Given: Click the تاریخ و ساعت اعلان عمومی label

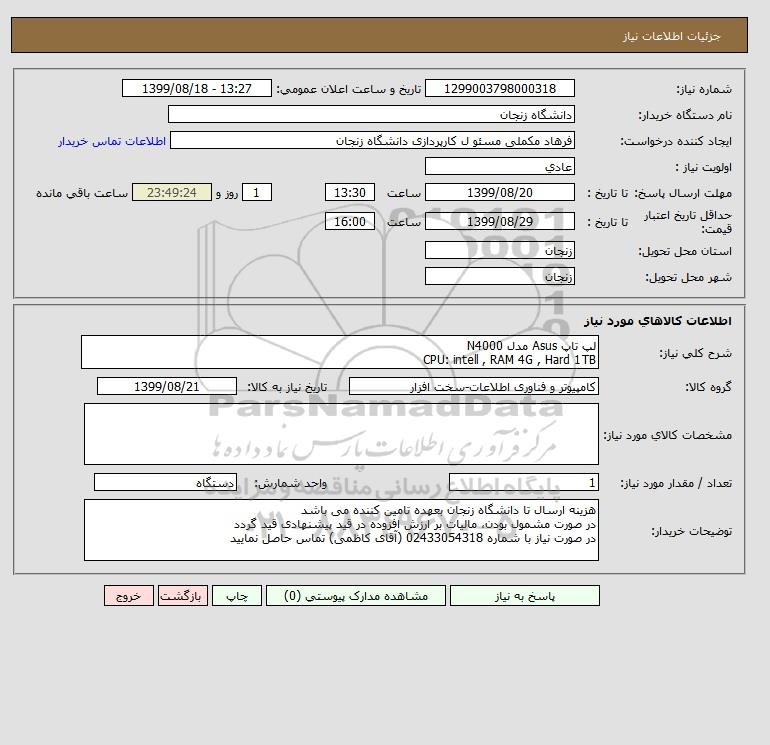Looking at the screenshot, I should tap(349, 89).
